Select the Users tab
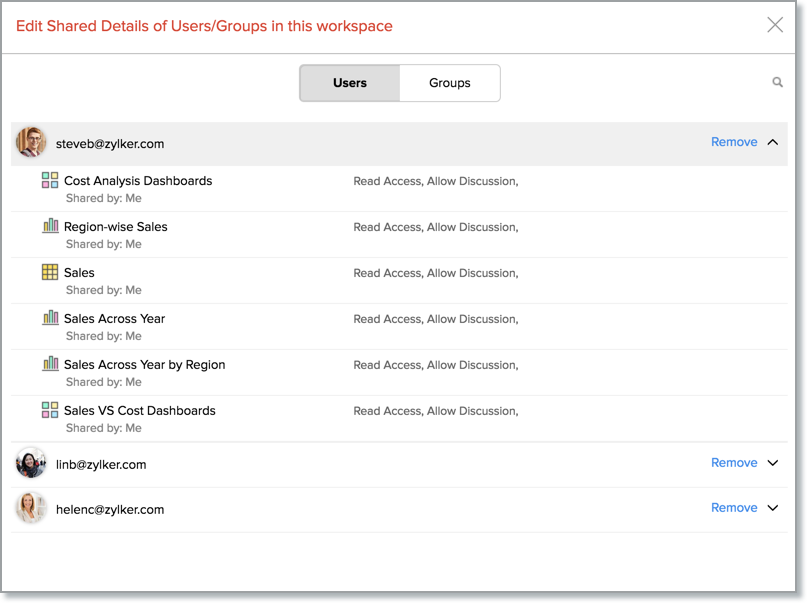 pos(350,83)
